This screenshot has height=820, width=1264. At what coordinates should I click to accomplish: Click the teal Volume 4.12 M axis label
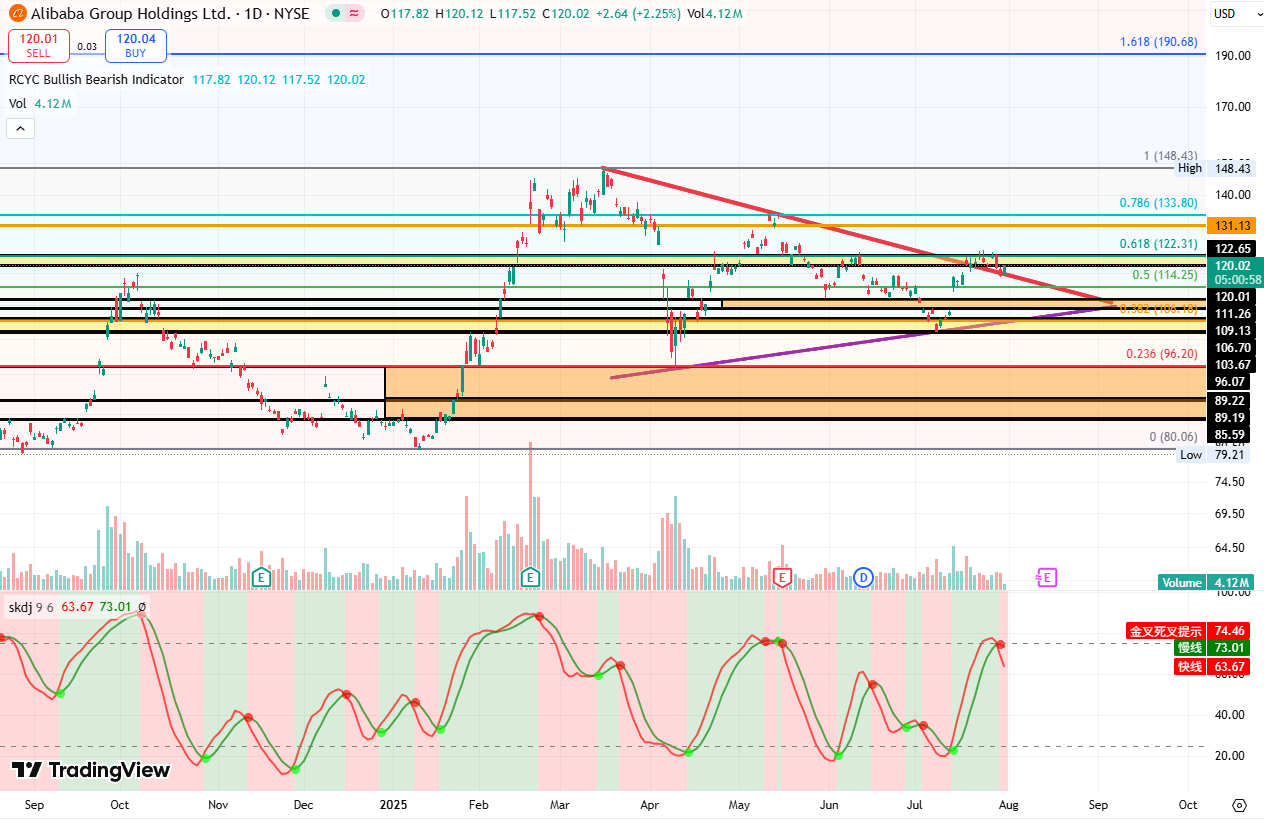click(x=1207, y=583)
